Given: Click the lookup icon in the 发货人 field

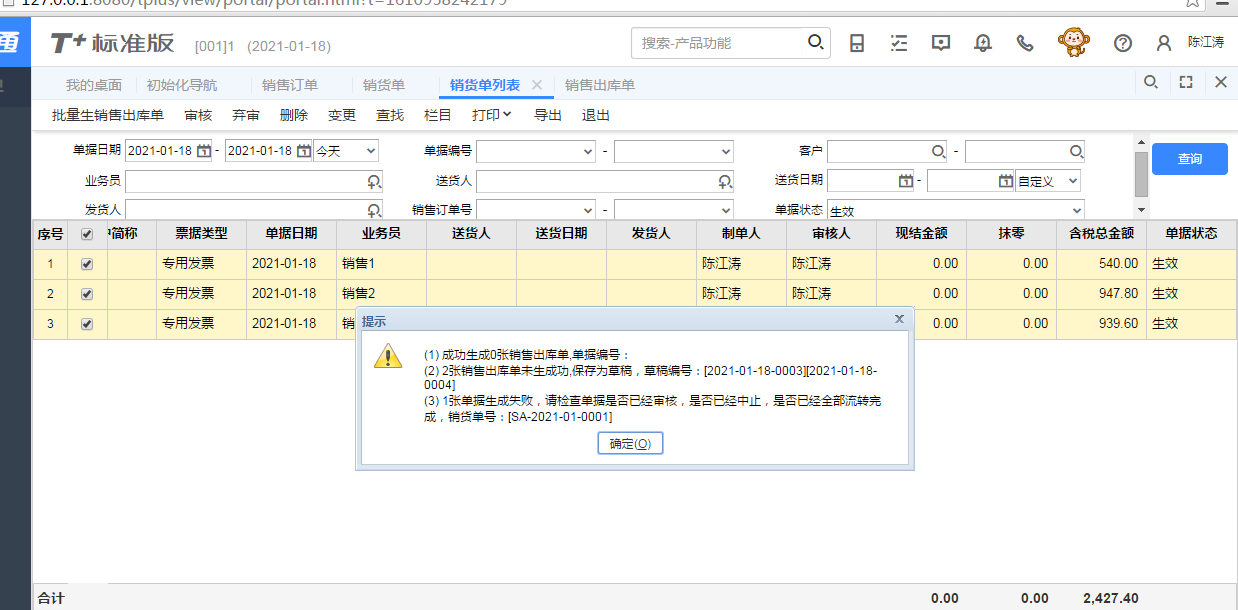Looking at the screenshot, I should click(374, 210).
